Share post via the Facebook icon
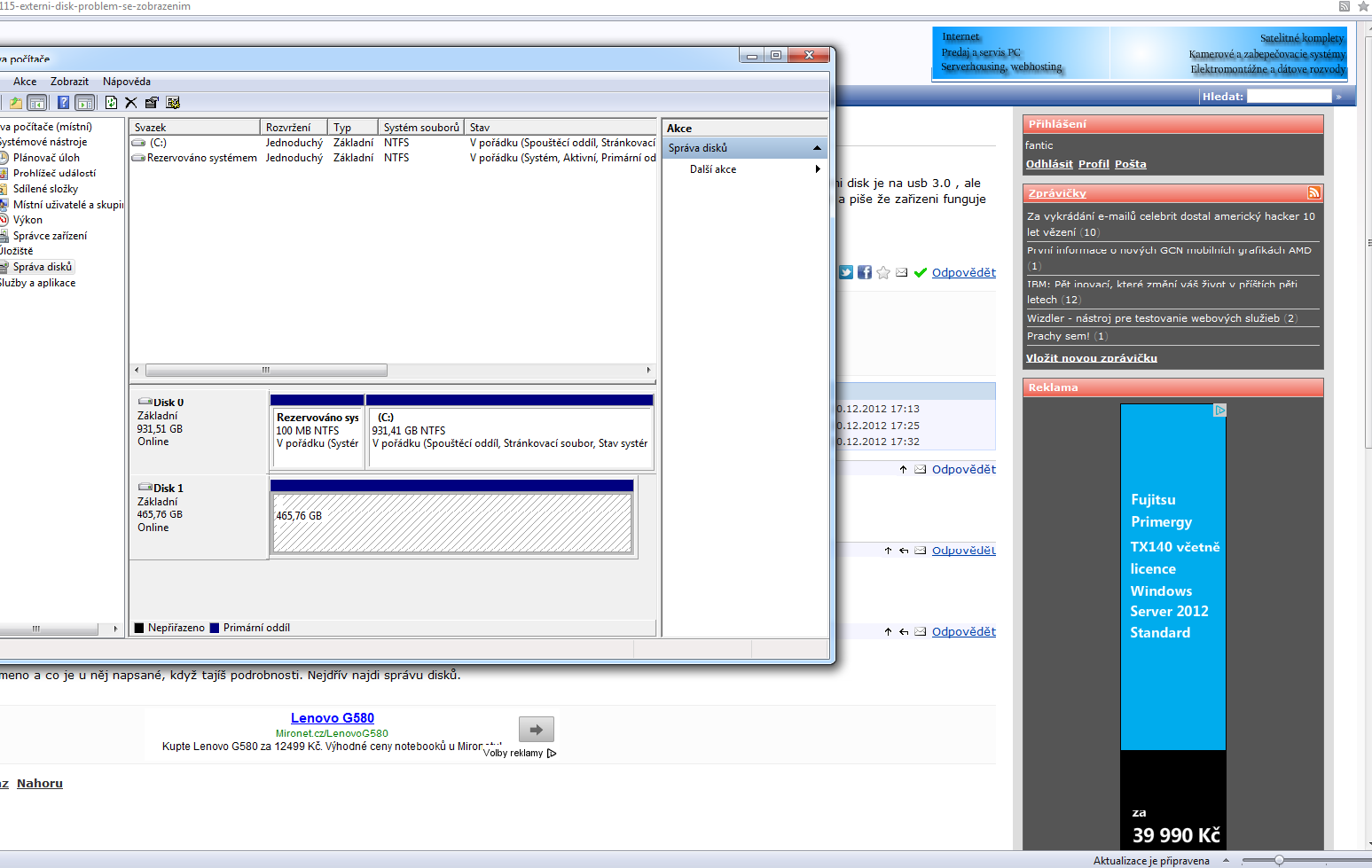Viewport: 1372px width, 868px height. tap(865, 272)
